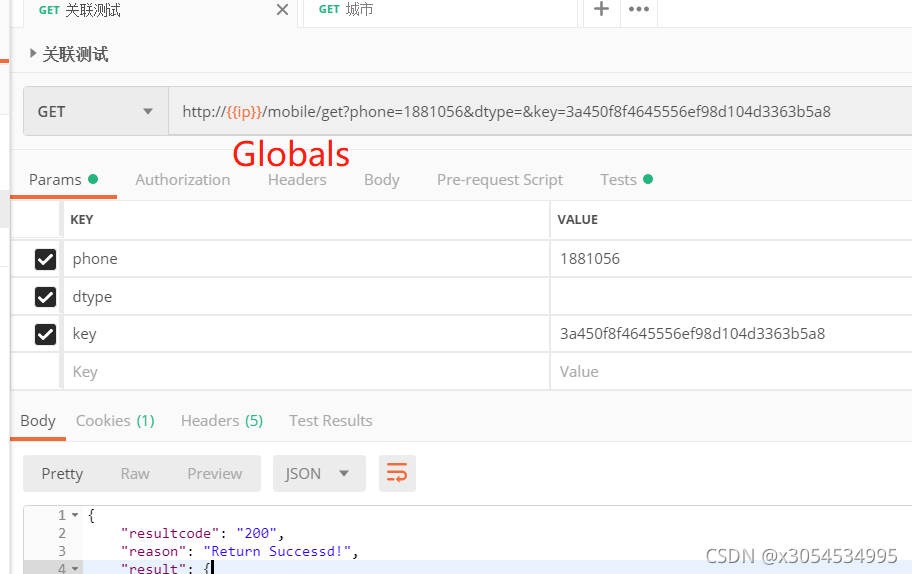Screen dimensions: 912x574
Task: Click the key parameter name cell
Action: tap(306, 334)
